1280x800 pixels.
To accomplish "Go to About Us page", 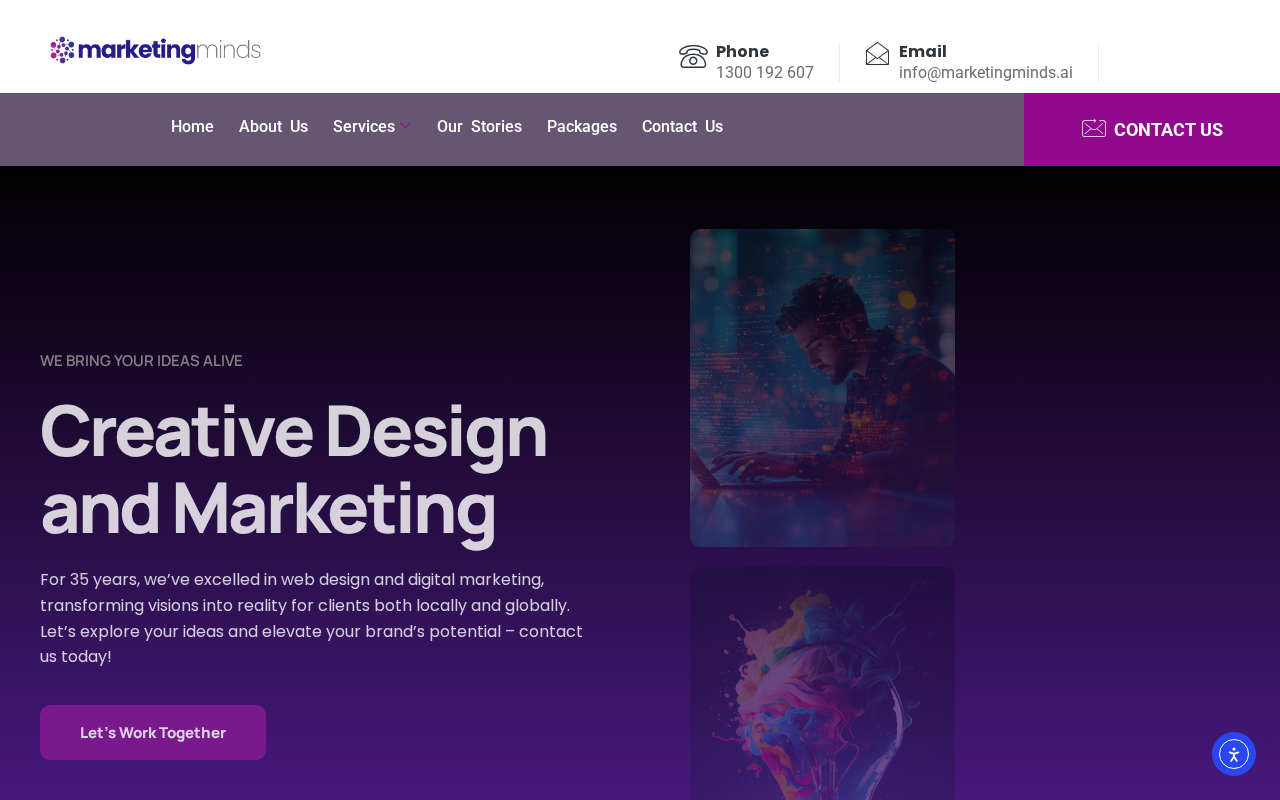I will [273, 127].
